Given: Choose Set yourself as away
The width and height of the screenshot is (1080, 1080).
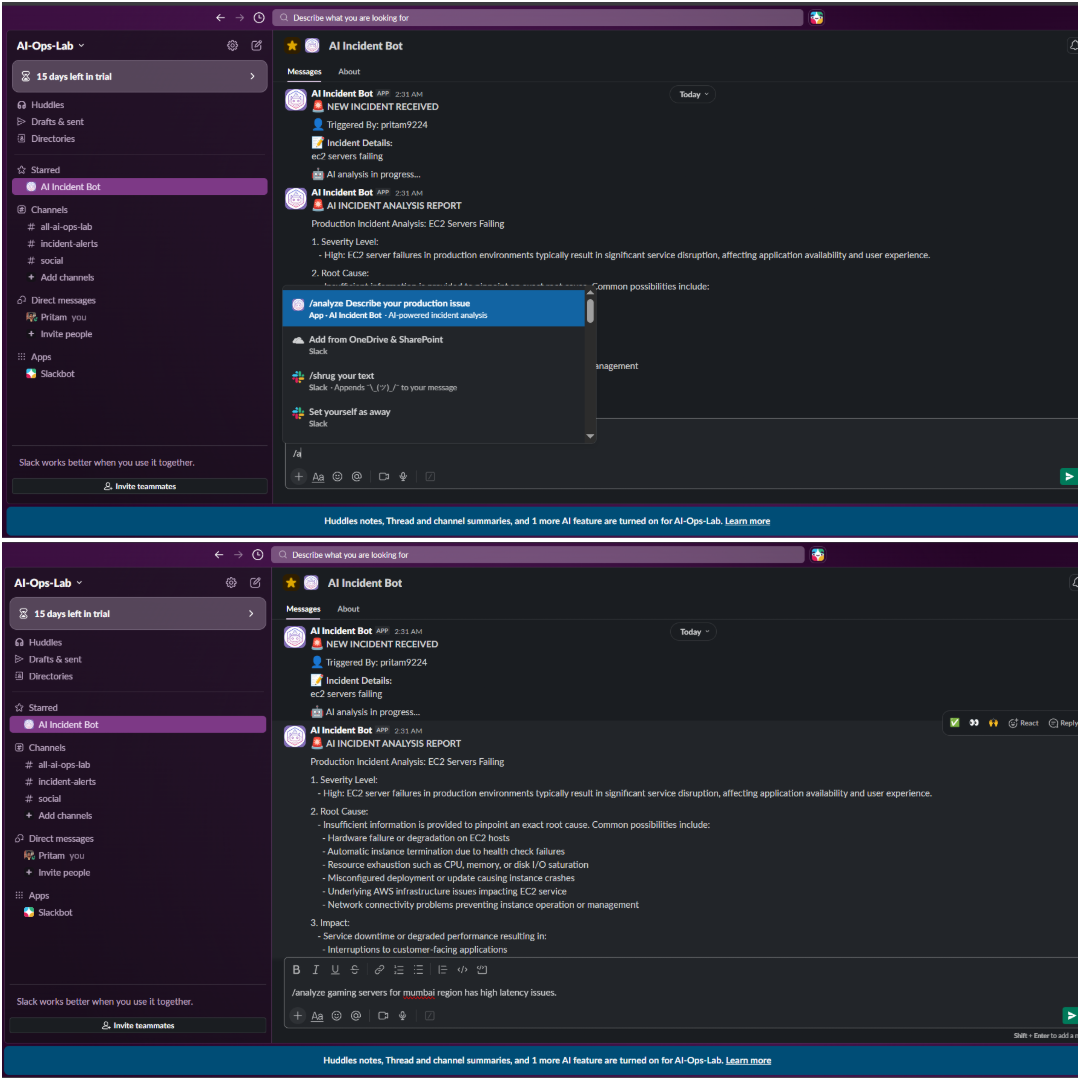Looking at the screenshot, I should pyautogui.click(x=433, y=417).
